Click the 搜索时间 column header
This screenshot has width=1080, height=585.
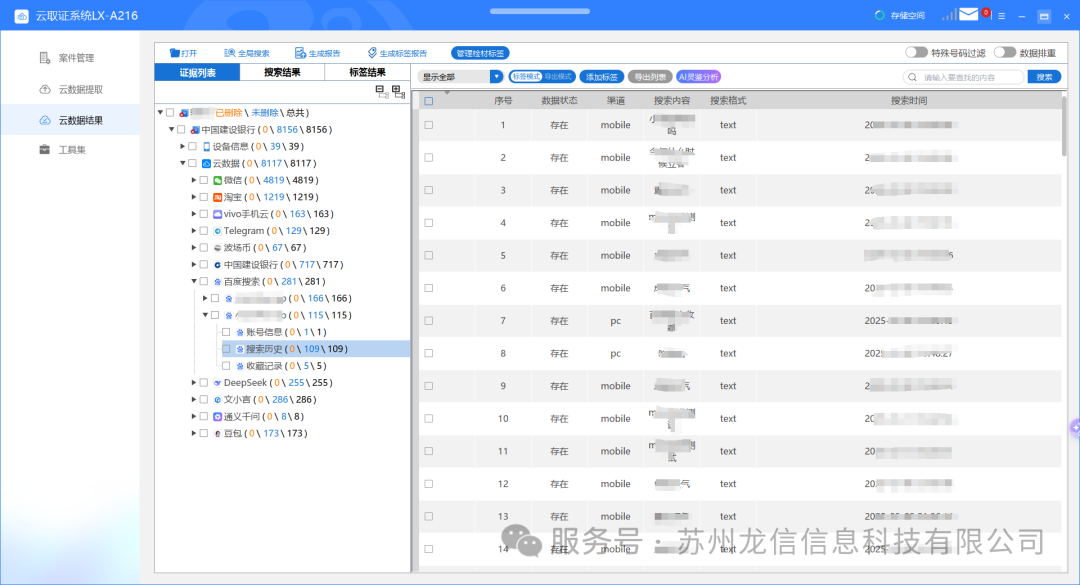coord(908,101)
